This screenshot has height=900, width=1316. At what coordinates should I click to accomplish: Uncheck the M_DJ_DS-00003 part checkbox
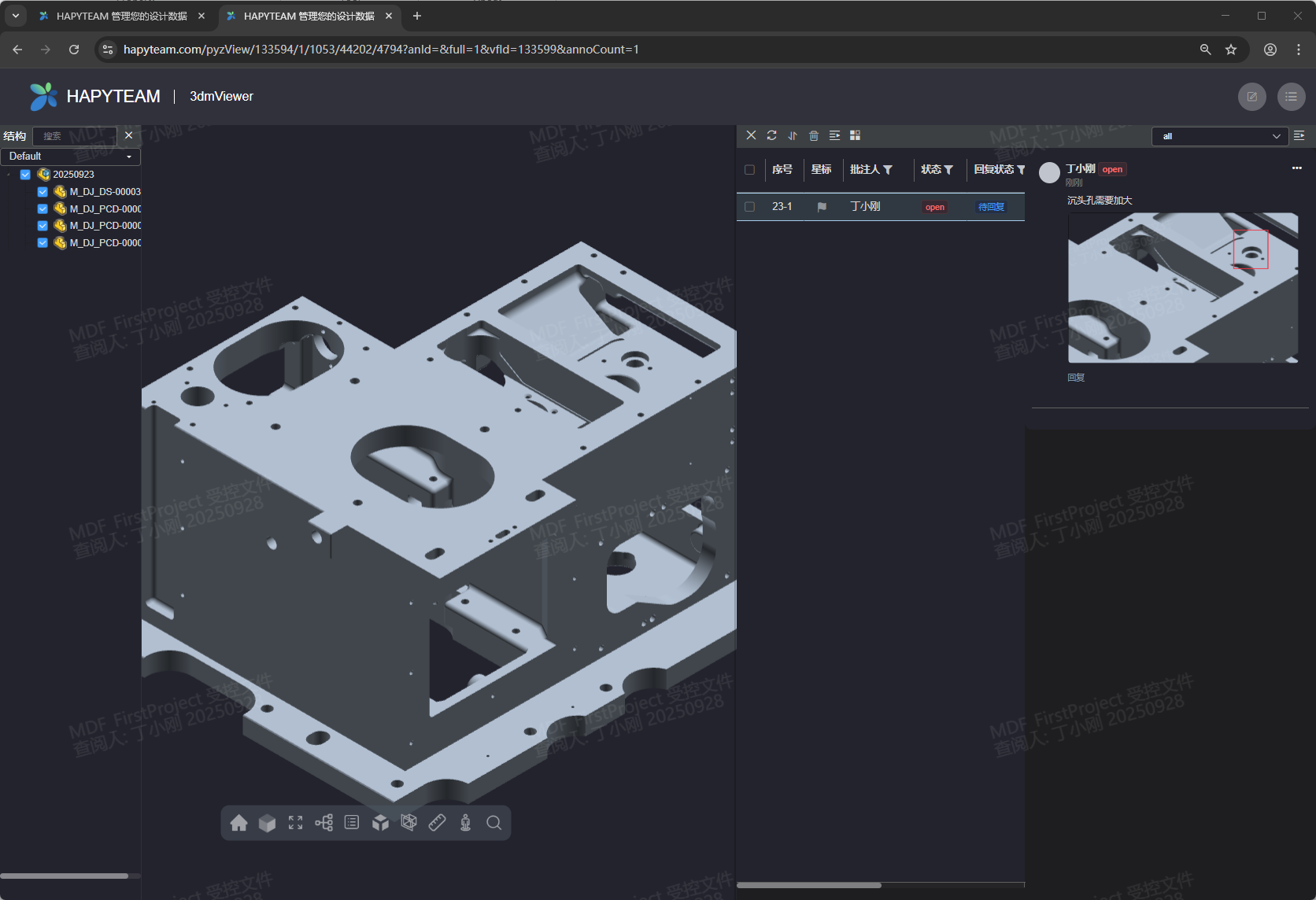(x=43, y=192)
